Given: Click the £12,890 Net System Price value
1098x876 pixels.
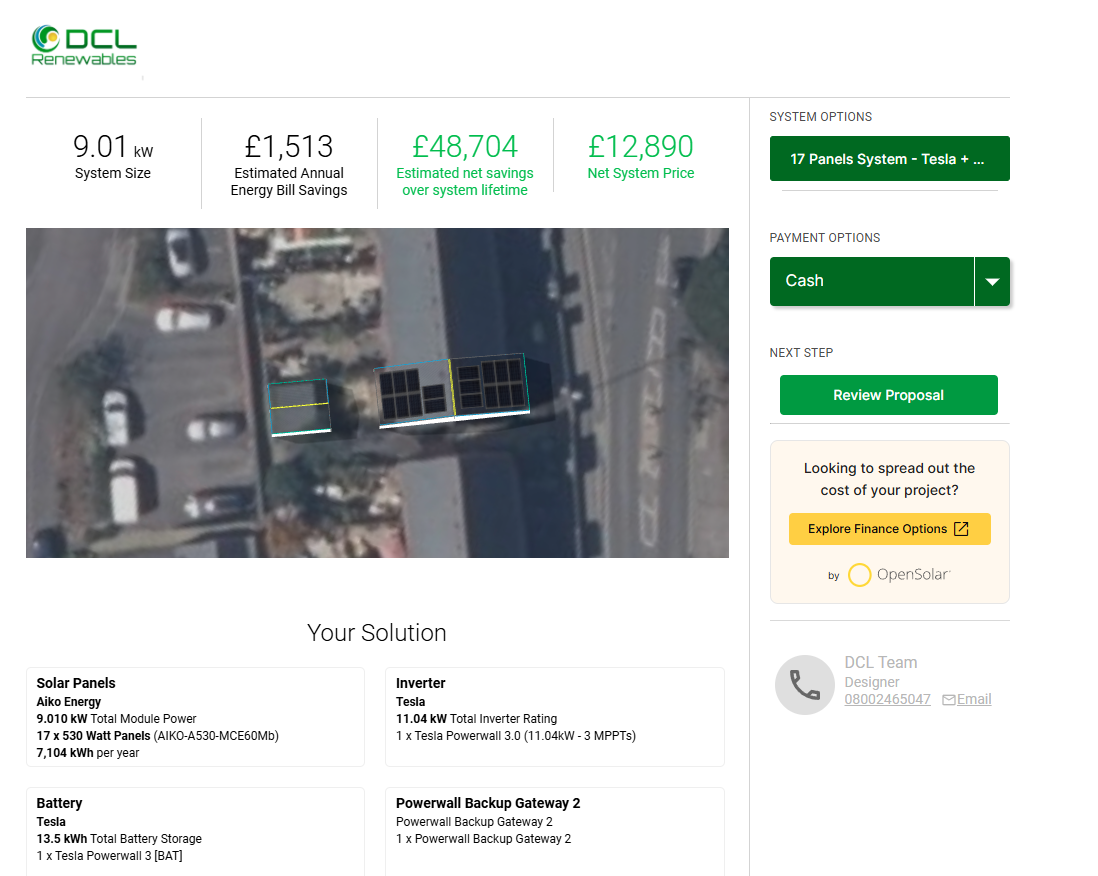Looking at the screenshot, I should 641,147.
